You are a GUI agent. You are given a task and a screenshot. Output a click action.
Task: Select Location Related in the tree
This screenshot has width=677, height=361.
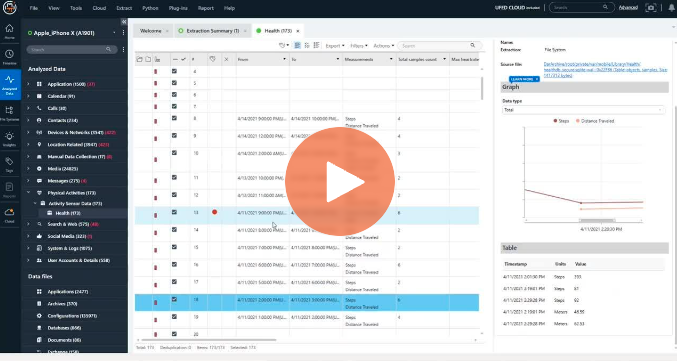(x=78, y=145)
